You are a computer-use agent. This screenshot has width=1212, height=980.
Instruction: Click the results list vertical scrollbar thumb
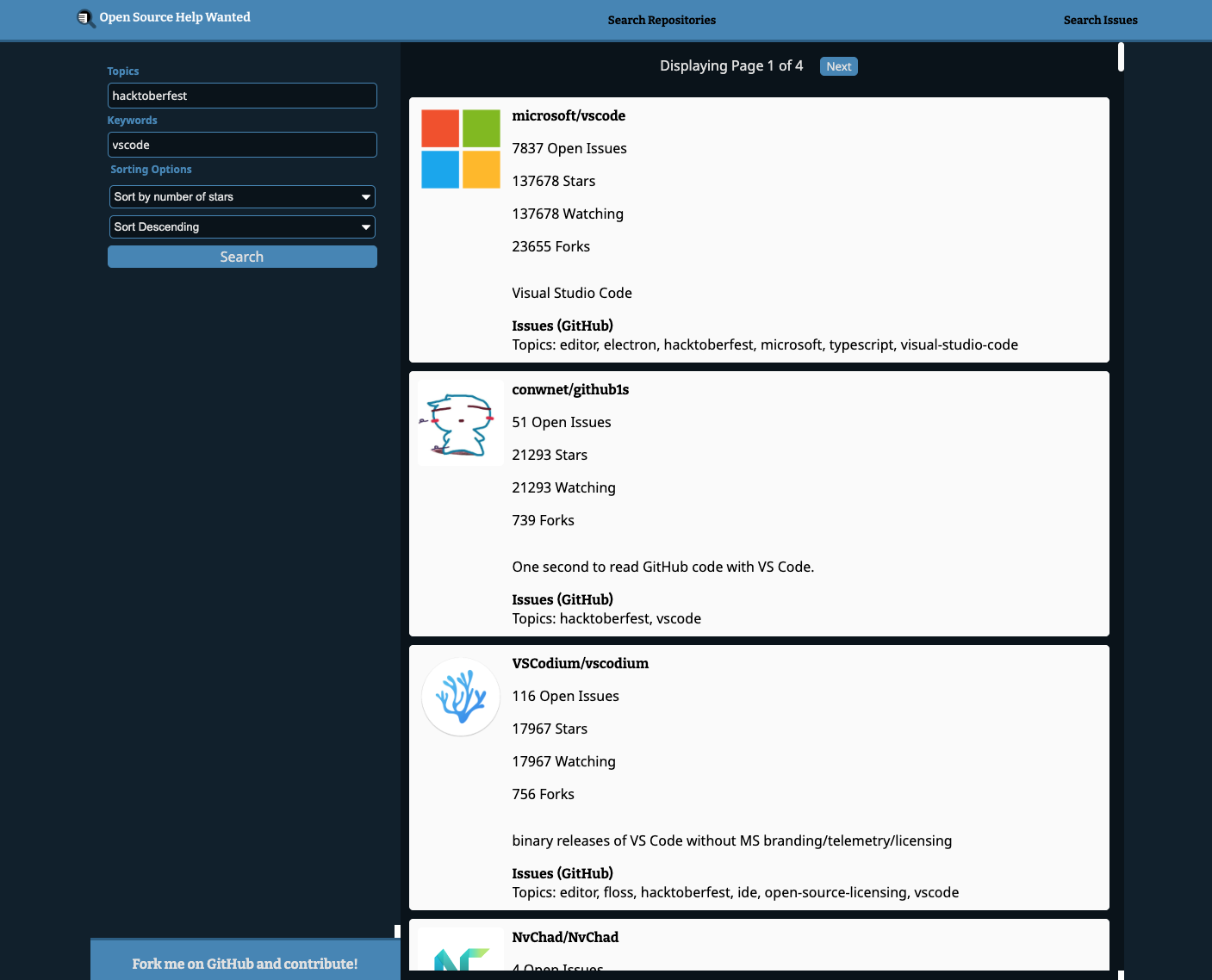(1121, 57)
